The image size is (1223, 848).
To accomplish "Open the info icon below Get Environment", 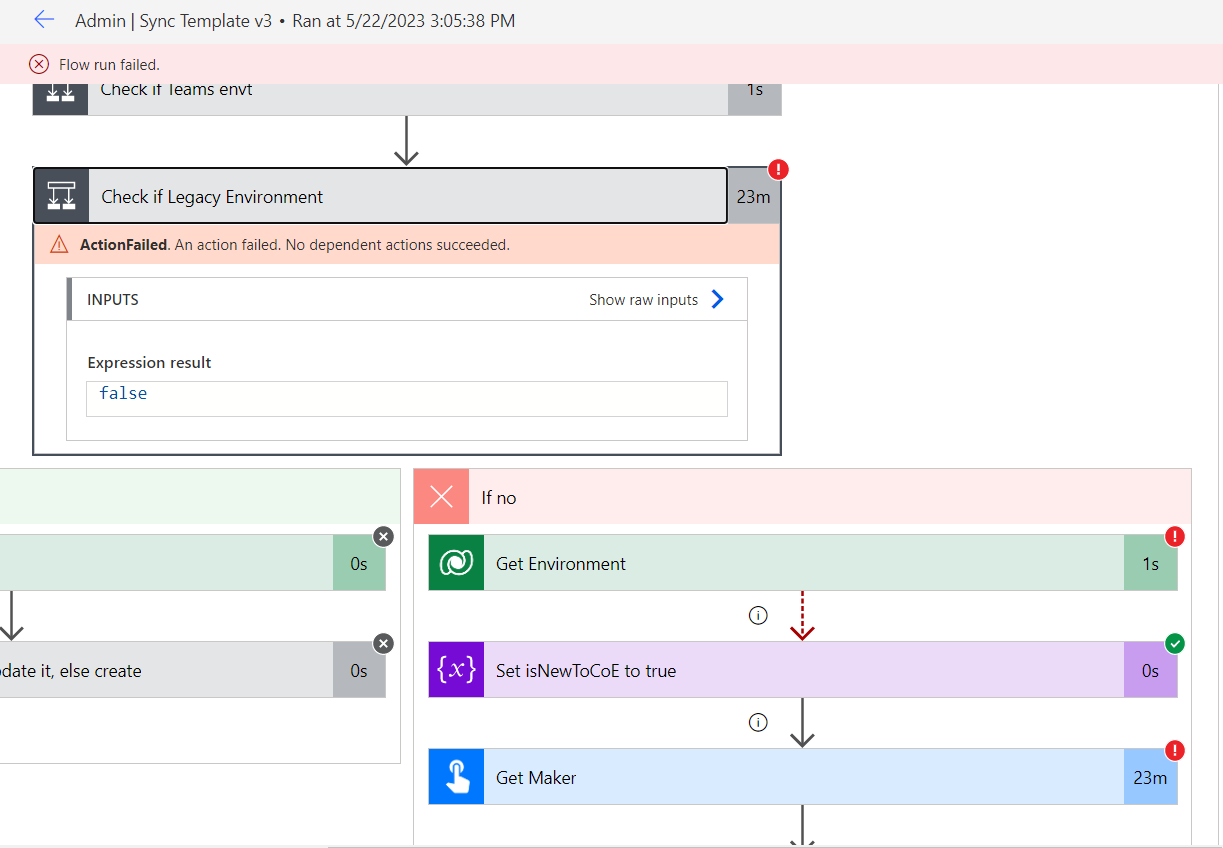I will click(758, 615).
